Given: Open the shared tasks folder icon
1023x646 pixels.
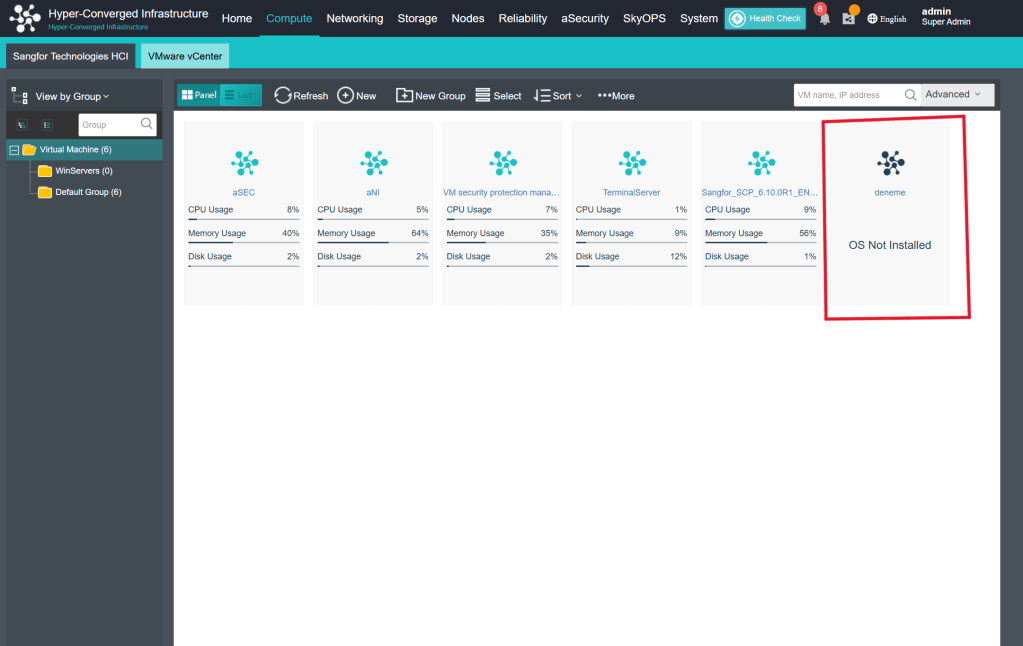Looking at the screenshot, I should point(849,19).
